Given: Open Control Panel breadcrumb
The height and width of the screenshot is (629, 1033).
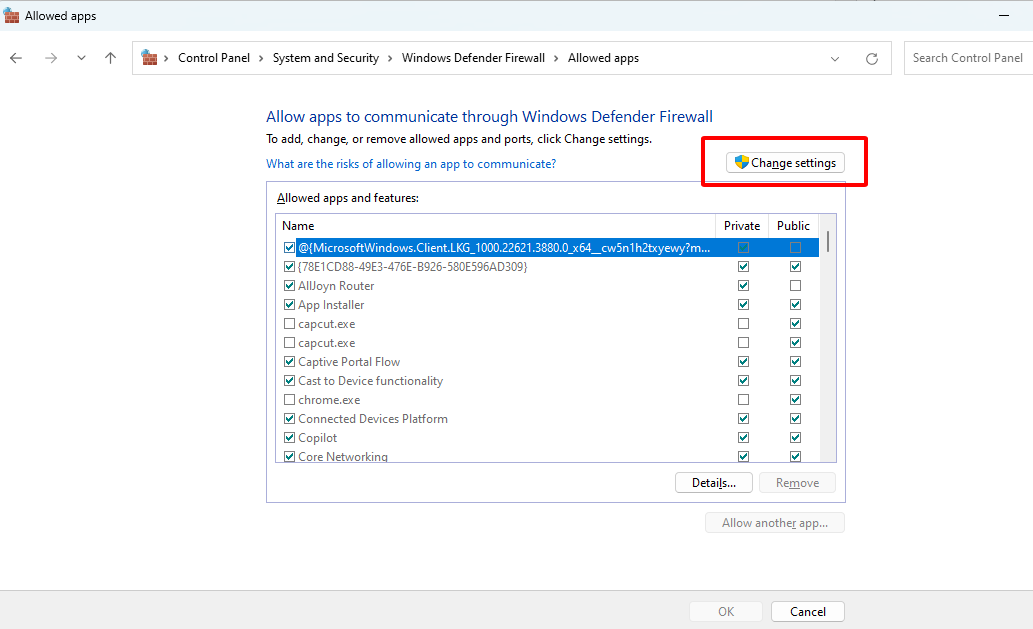Looking at the screenshot, I should tap(214, 58).
